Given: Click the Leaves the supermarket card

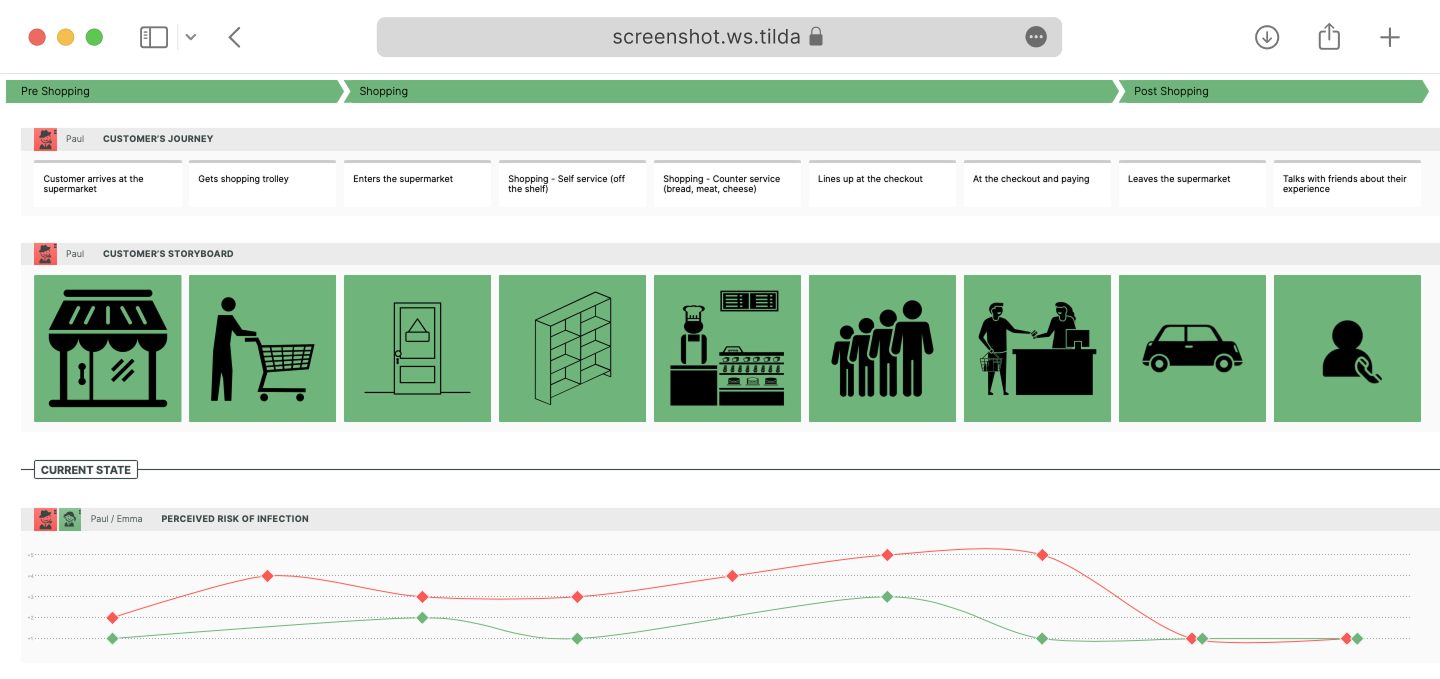Looking at the screenshot, I should [x=1193, y=184].
